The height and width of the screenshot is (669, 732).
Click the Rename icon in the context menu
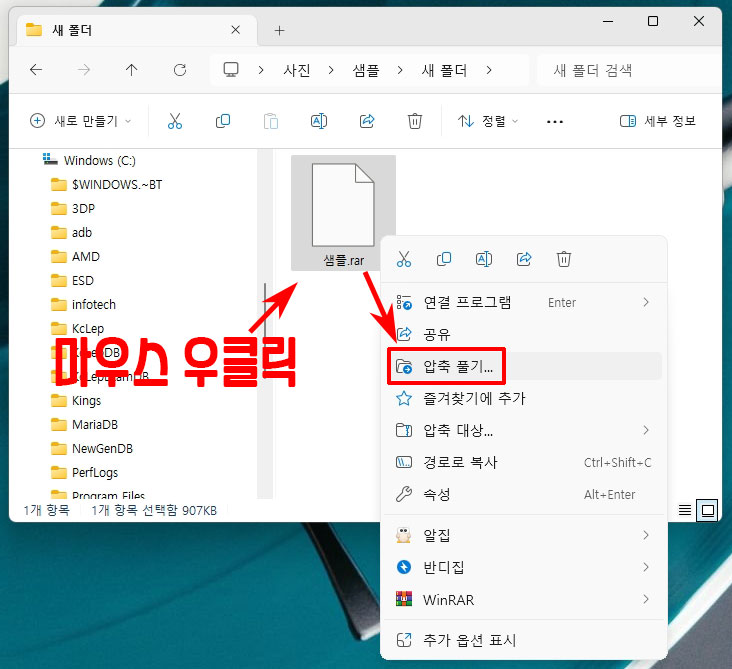pos(484,259)
